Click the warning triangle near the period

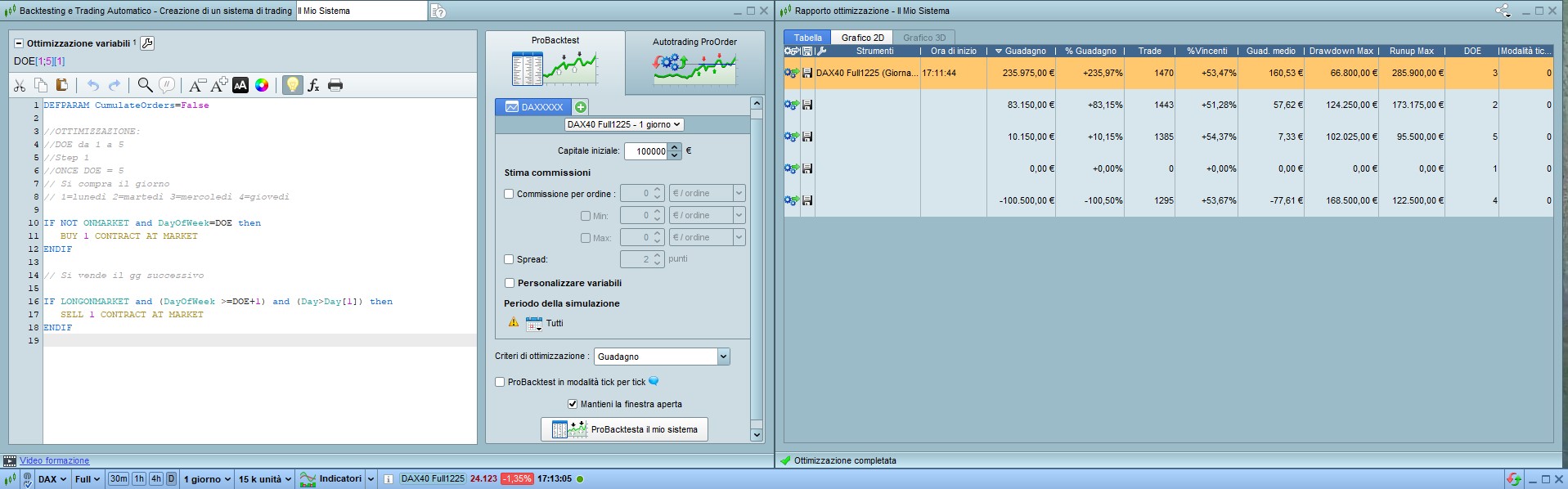pyautogui.click(x=514, y=322)
